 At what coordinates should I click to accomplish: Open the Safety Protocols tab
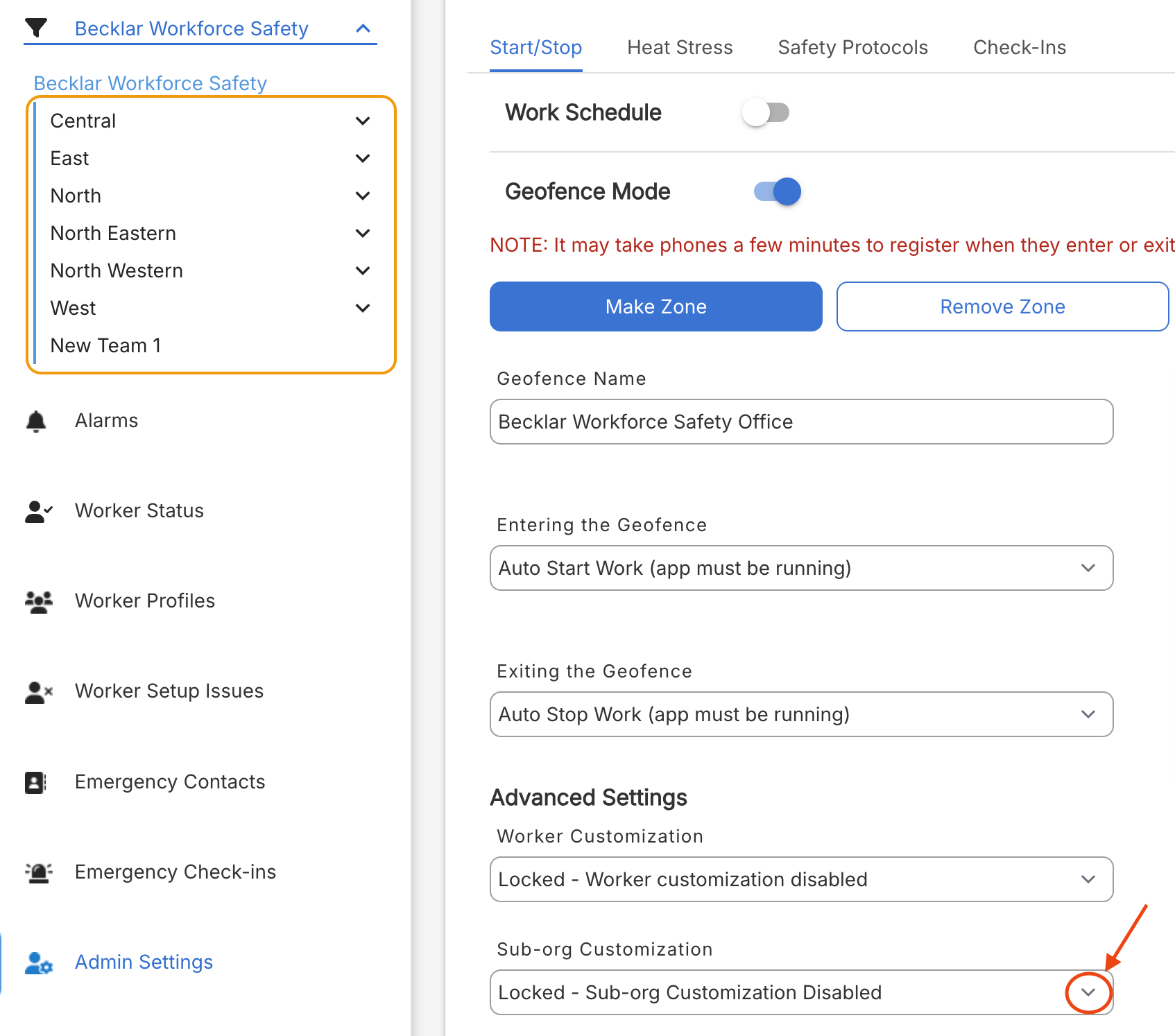click(x=852, y=47)
